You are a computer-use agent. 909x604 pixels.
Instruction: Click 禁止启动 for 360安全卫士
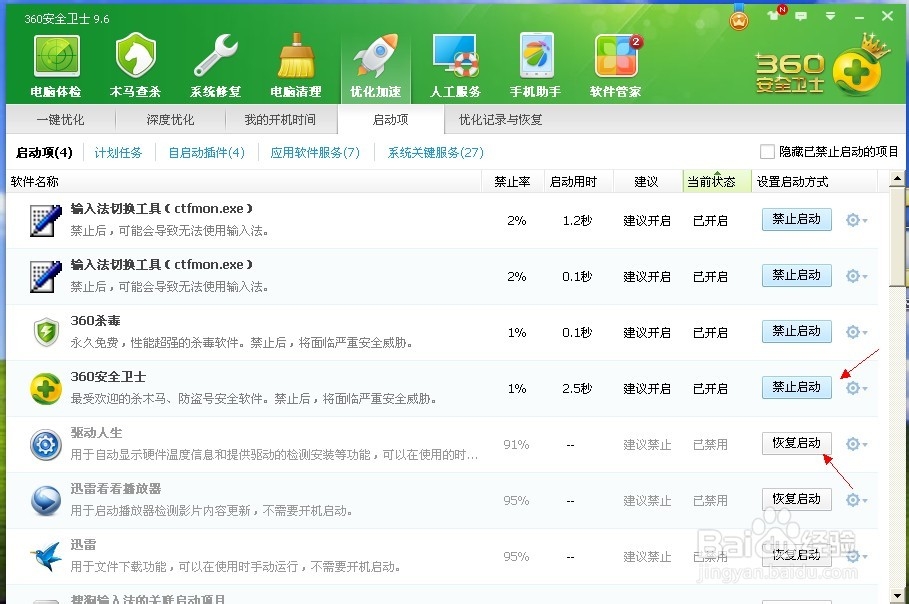[797, 387]
